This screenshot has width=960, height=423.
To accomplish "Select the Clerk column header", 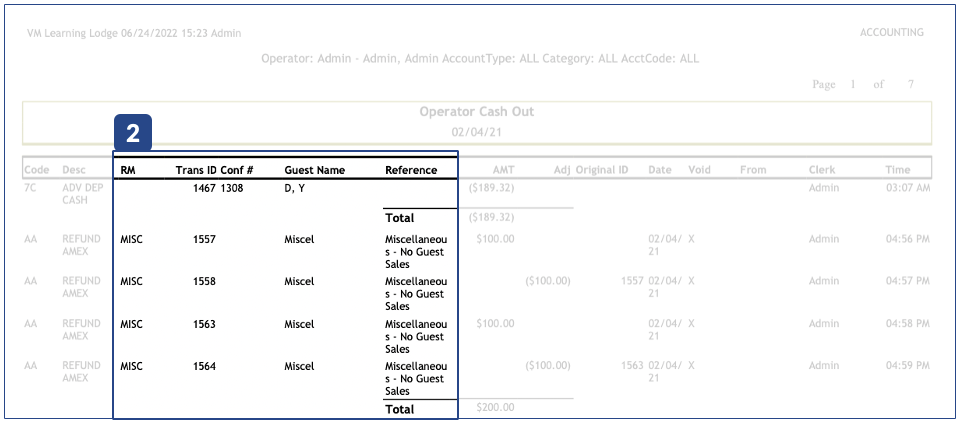I will (821, 170).
